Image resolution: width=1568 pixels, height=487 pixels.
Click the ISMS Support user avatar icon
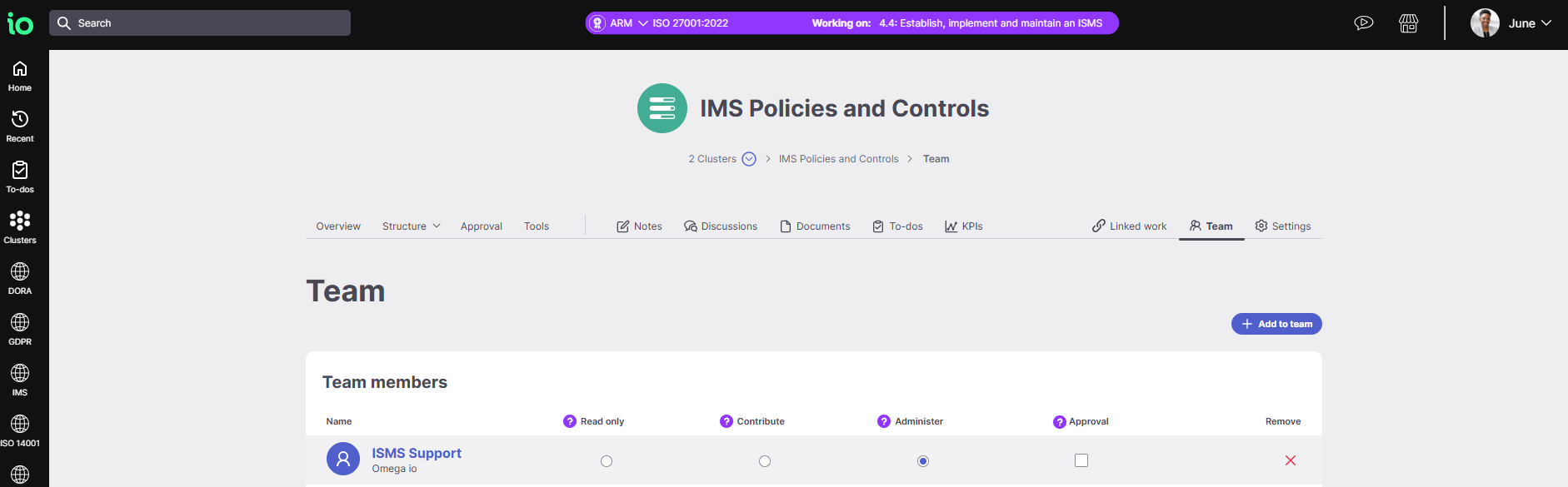point(343,459)
